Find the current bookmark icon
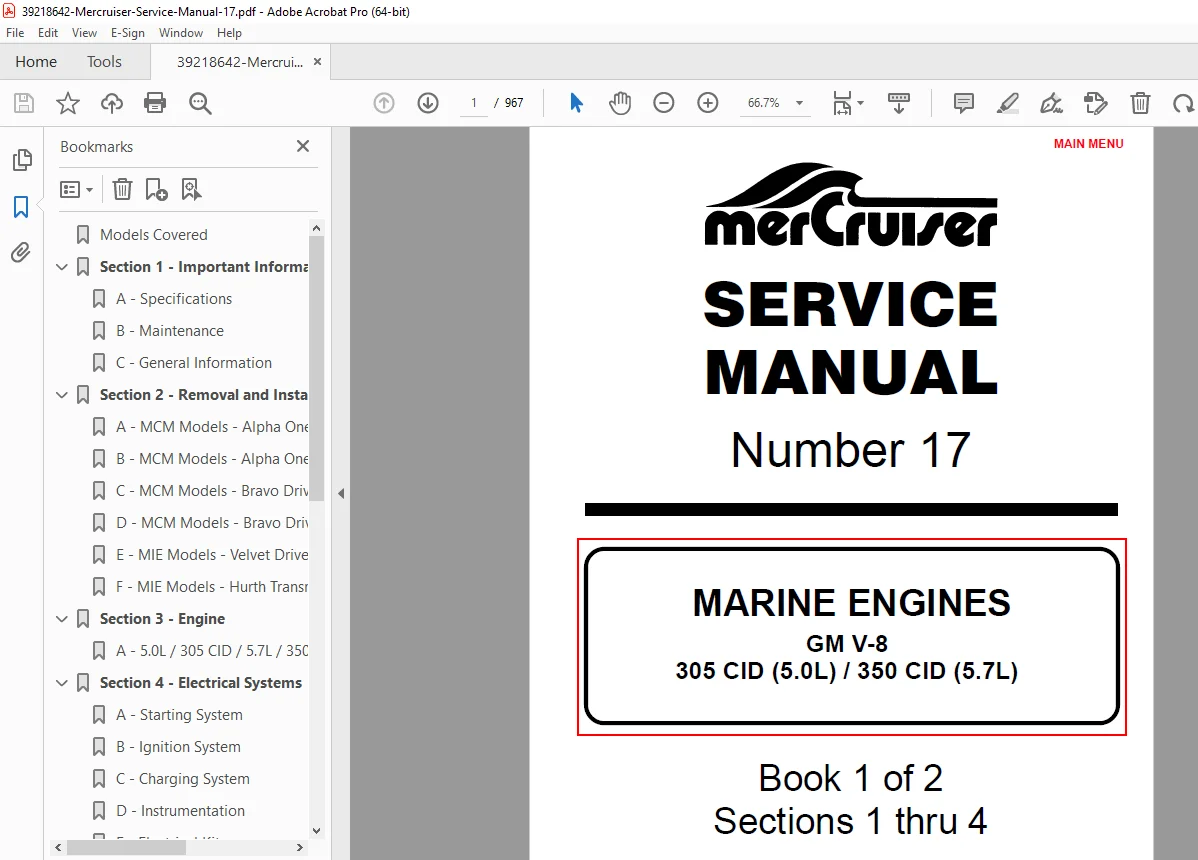The height and width of the screenshot is (860, 1198). (x=191, y=189)
